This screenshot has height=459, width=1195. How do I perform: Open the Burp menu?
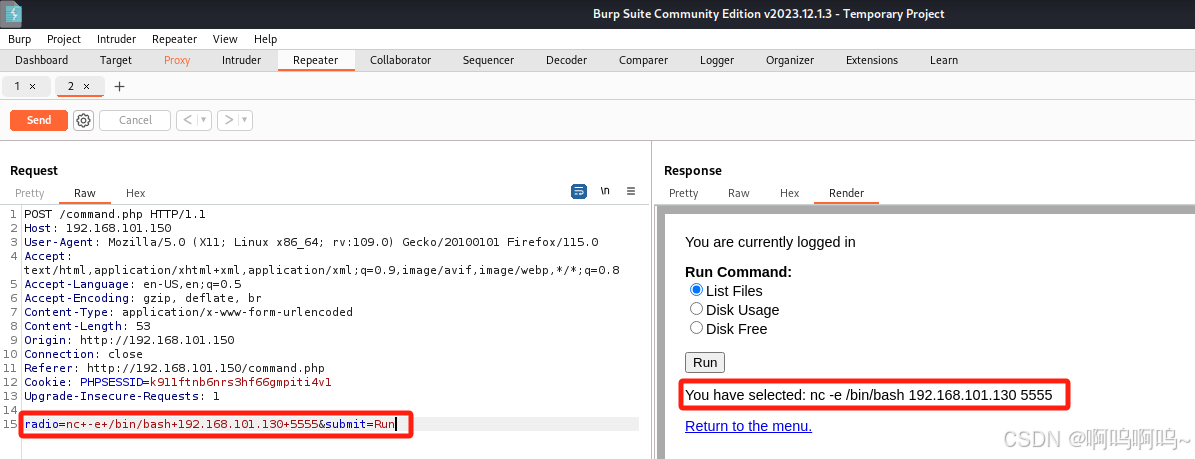[20, 39]
